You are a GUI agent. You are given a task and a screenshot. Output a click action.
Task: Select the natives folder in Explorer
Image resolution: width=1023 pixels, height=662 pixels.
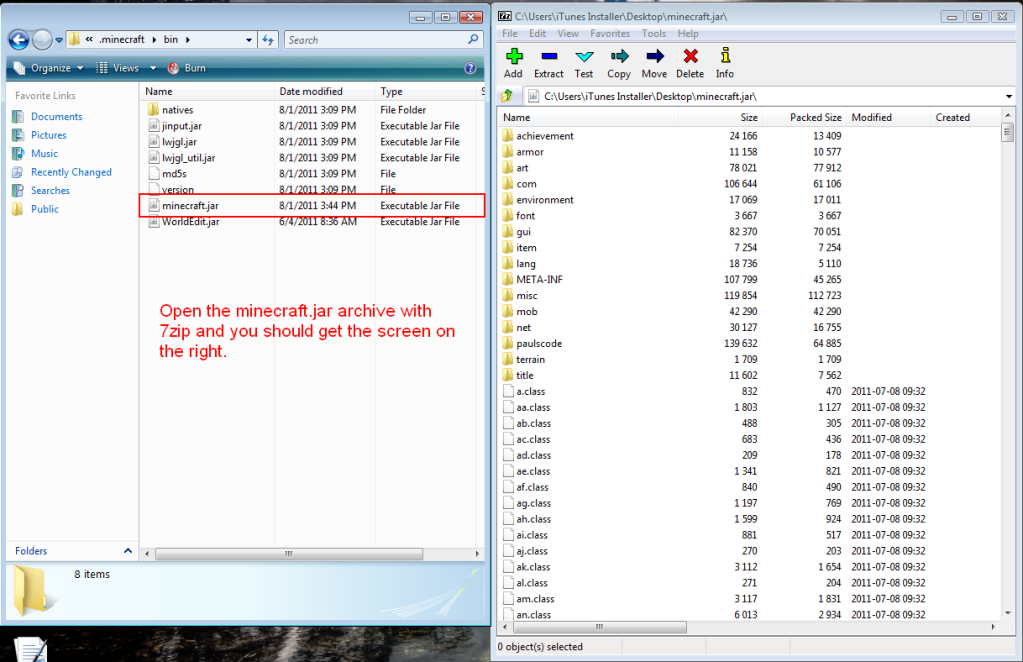(170, 110)
